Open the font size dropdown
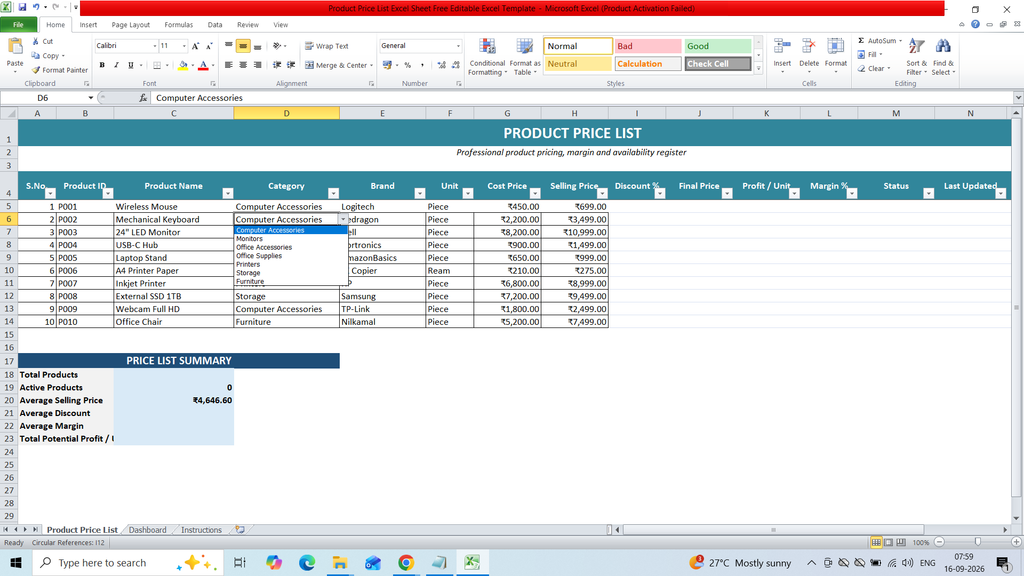Screen dimensions: 1024x576 (x=184, y=46)
